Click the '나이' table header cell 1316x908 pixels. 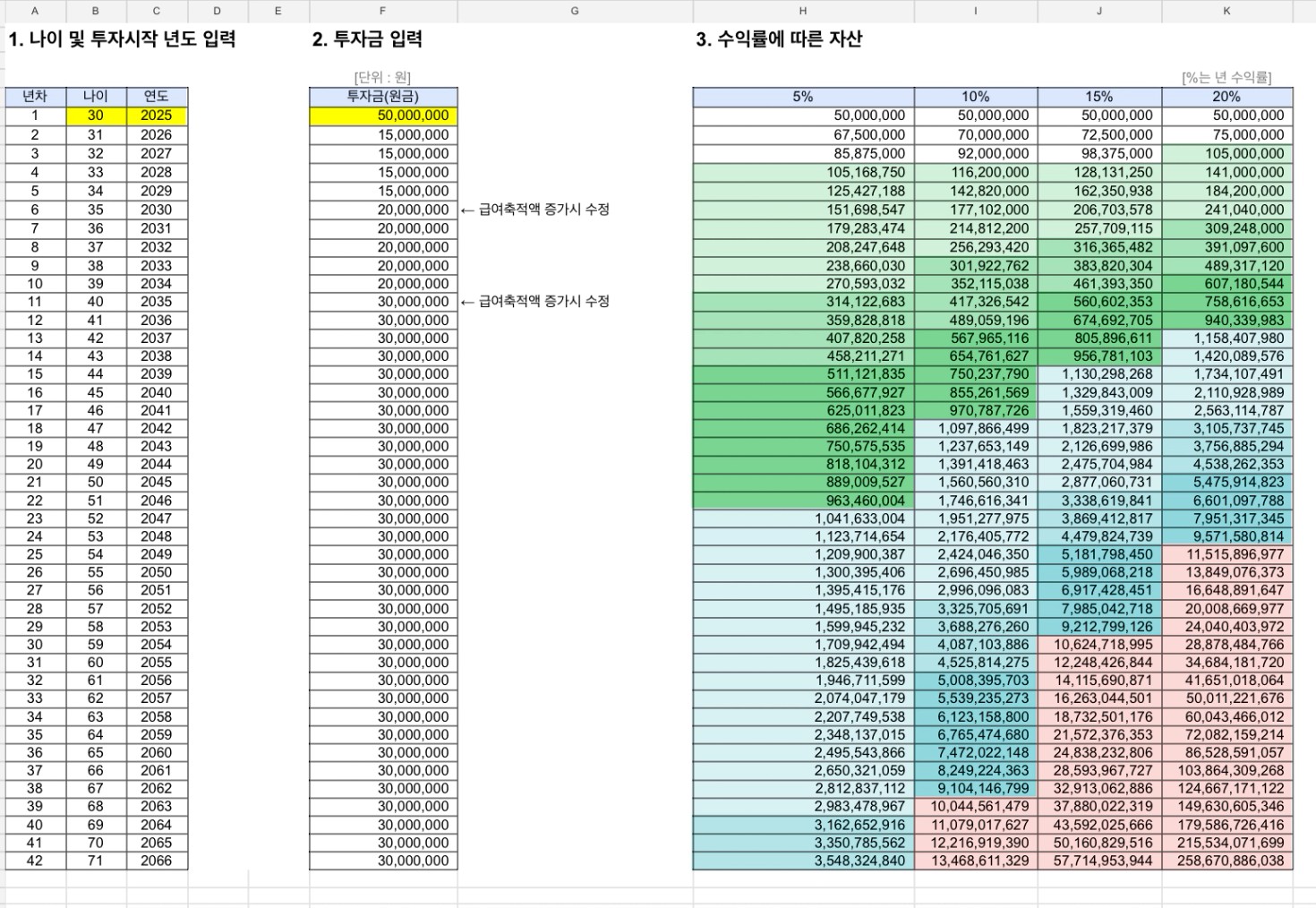[96, 97]
